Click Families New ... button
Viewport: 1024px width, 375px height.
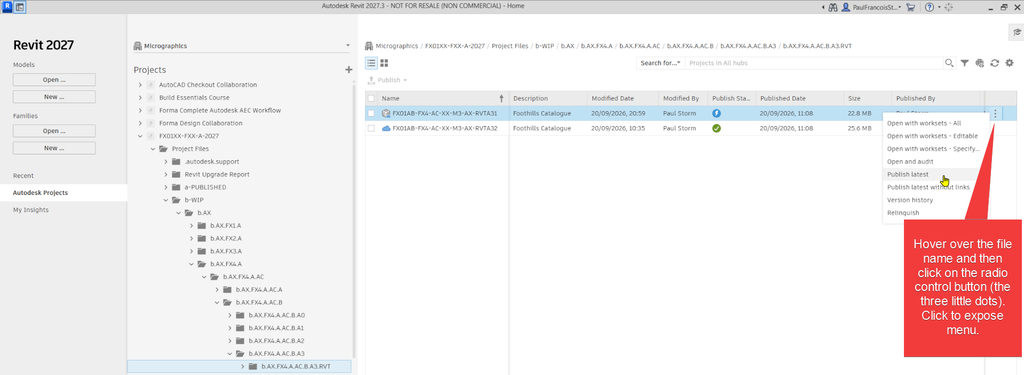pyautogui.click(x=54, y=148)
